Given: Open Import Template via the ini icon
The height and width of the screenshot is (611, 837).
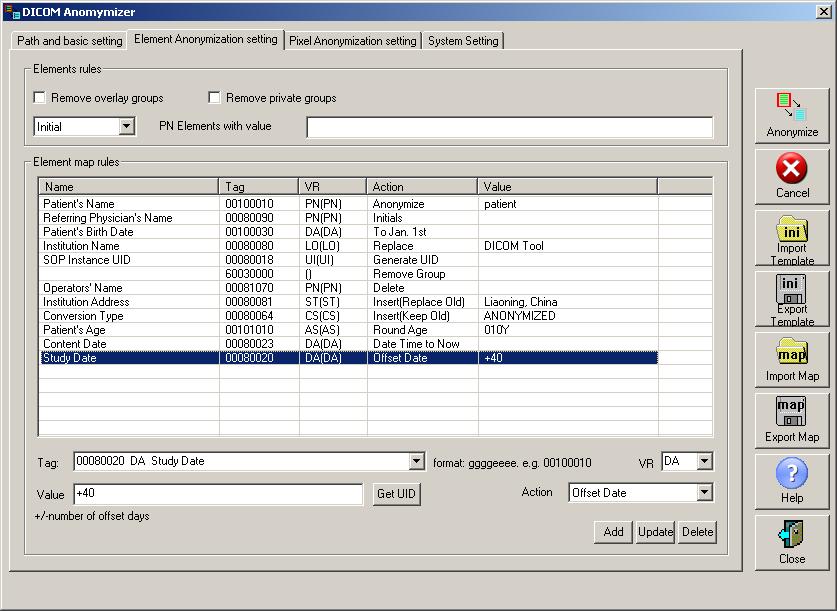Looking at the screenshot, I should 791,237.
